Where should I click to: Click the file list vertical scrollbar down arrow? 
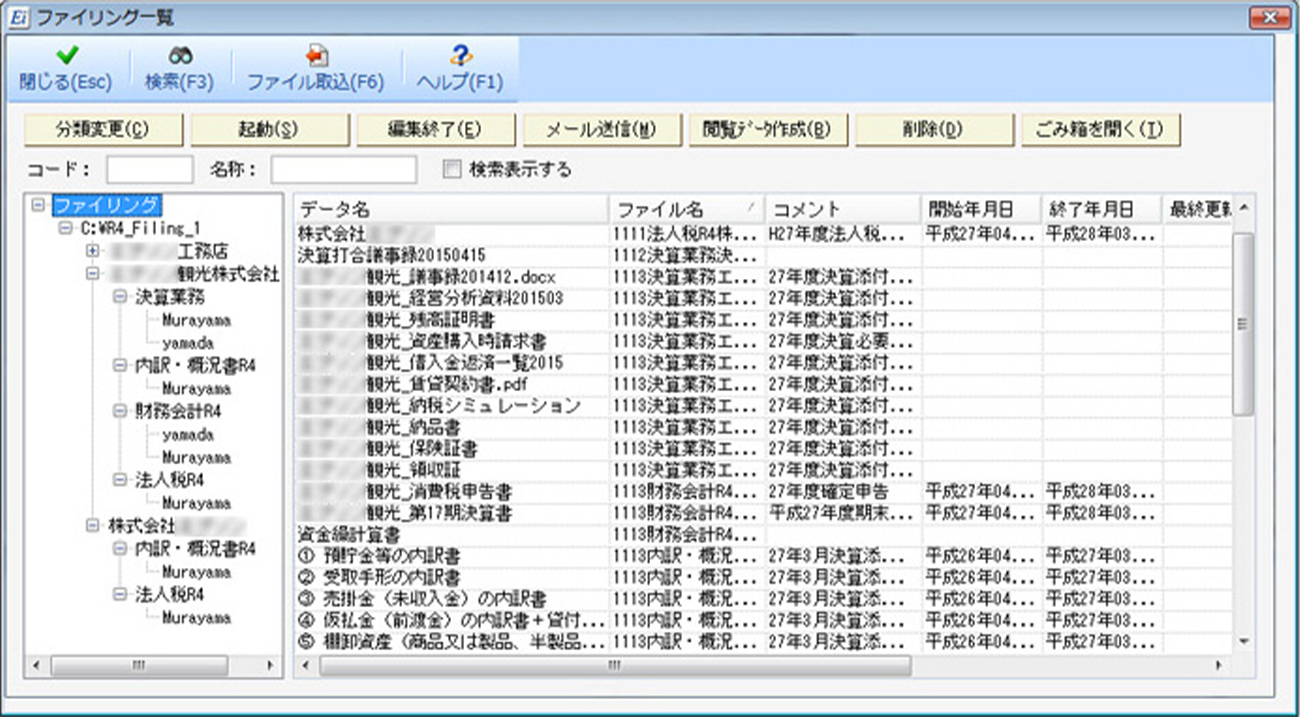1243,640
